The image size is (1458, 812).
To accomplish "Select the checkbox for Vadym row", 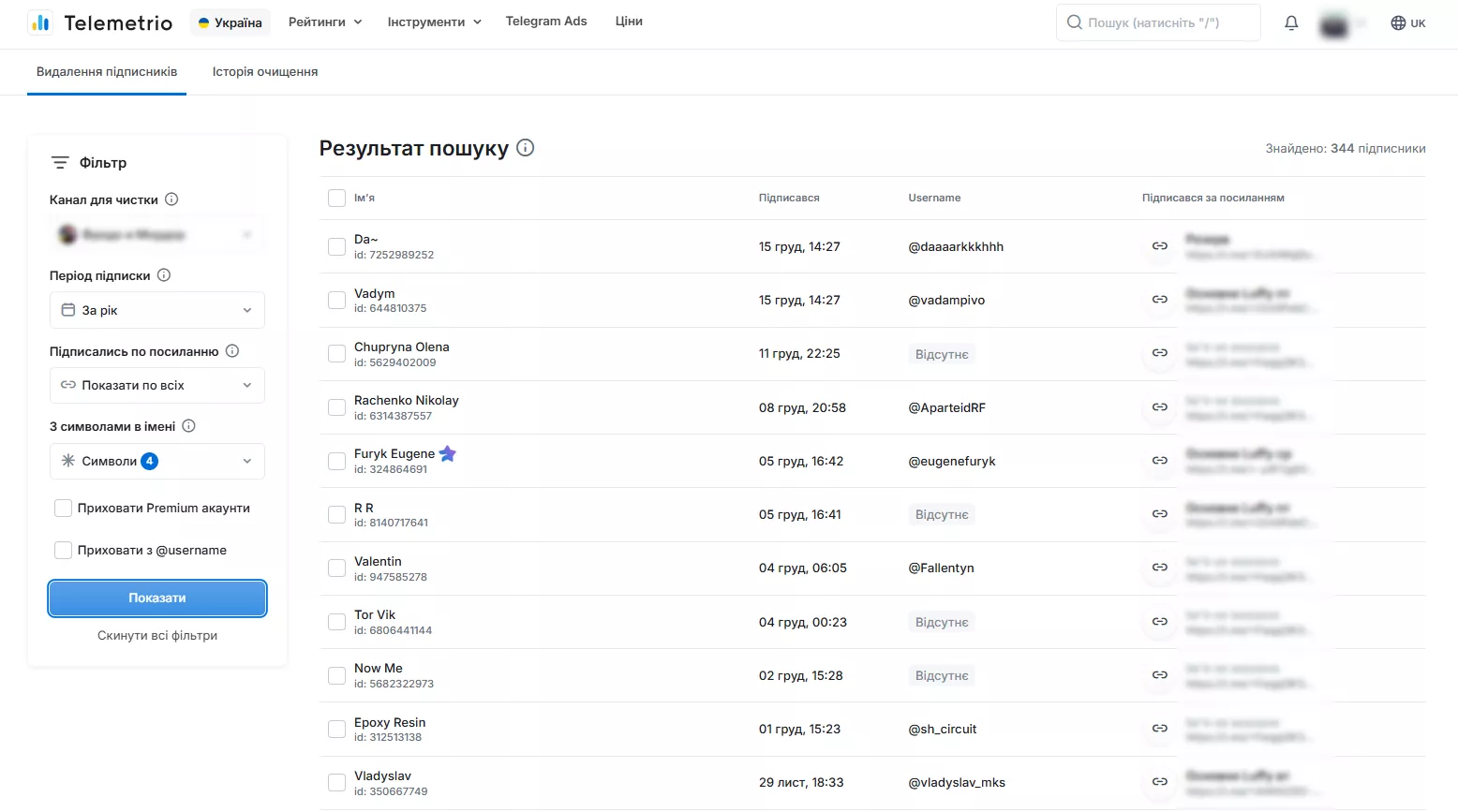I will pos(336,300).
